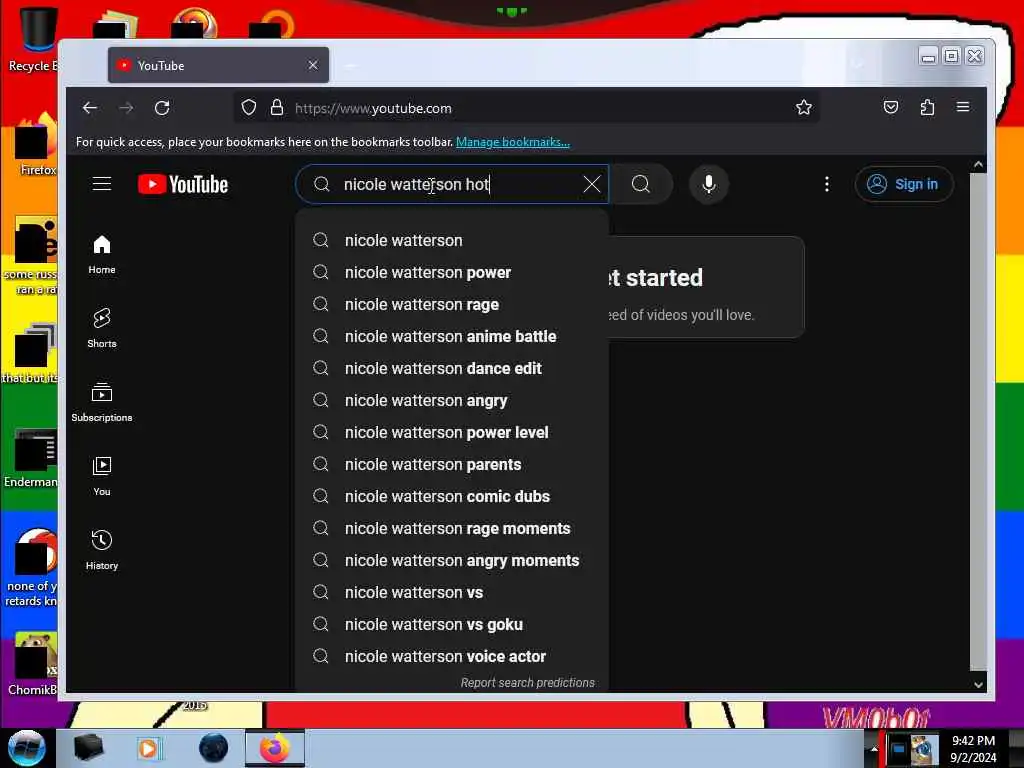
Task: Open History in YouTube sidebar
Action: [x=102, y=551]
